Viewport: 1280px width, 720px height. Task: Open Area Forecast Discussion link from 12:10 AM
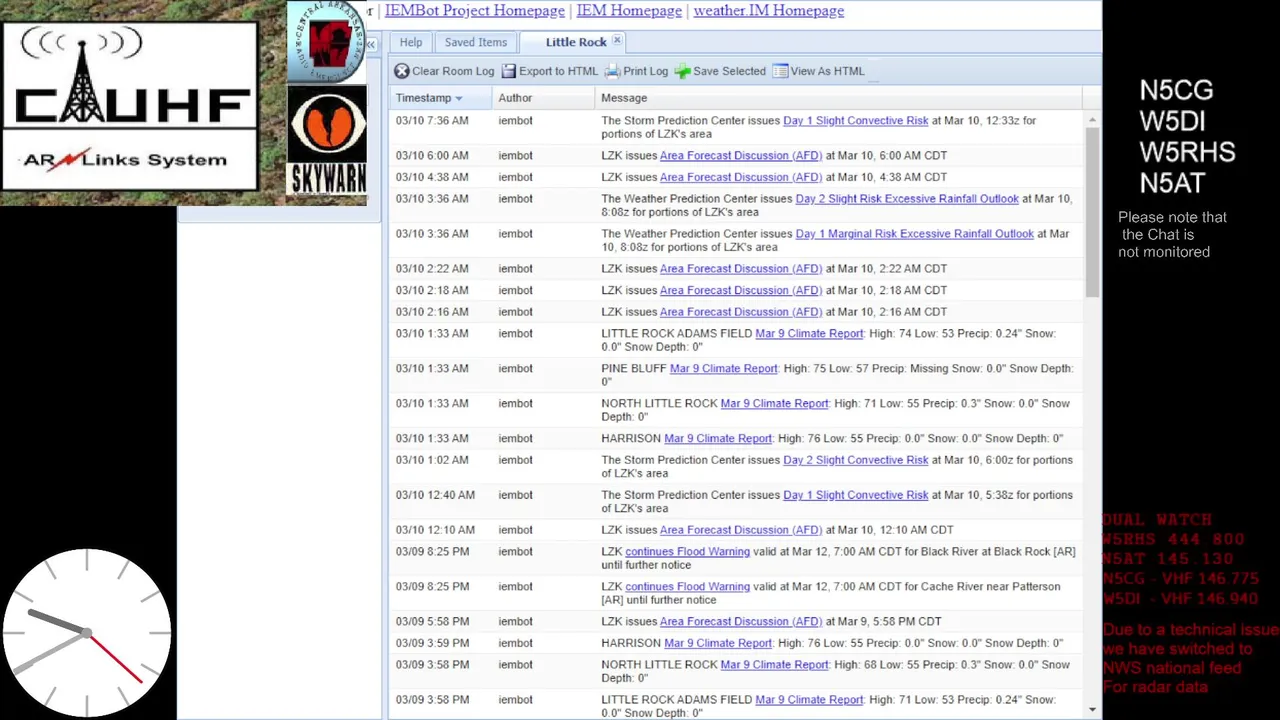click(740, 529)
